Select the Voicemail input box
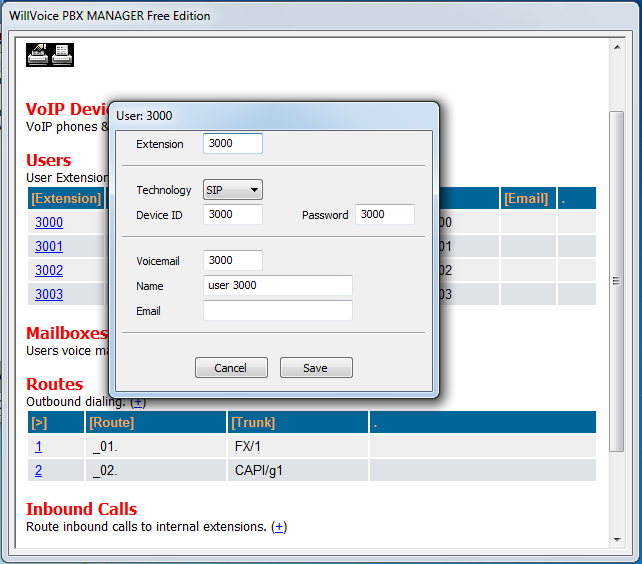The height and width of the screenshot is (564, 642). pyautogui.click(x=233, y=260)
